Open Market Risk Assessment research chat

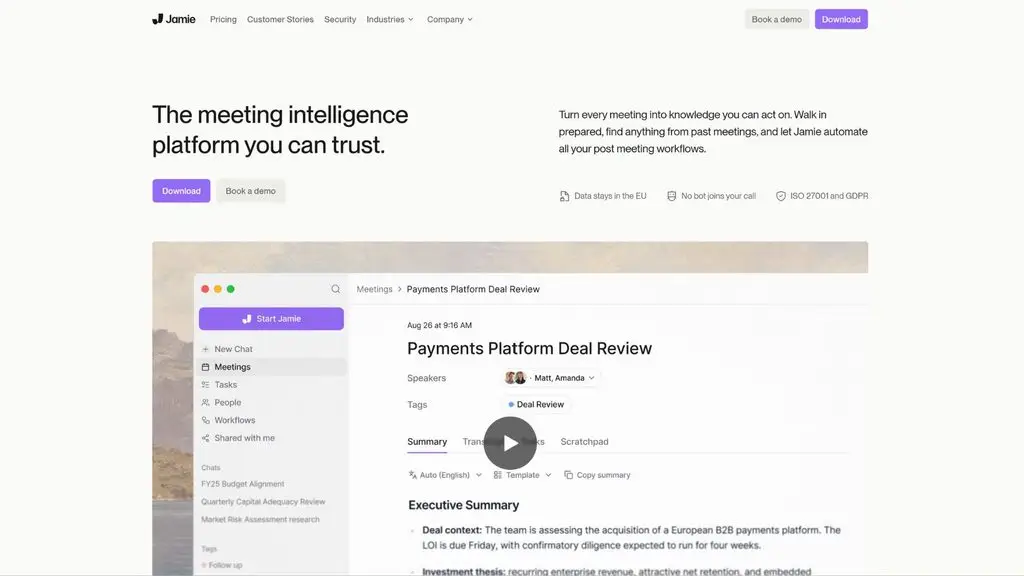coord(260,519)
